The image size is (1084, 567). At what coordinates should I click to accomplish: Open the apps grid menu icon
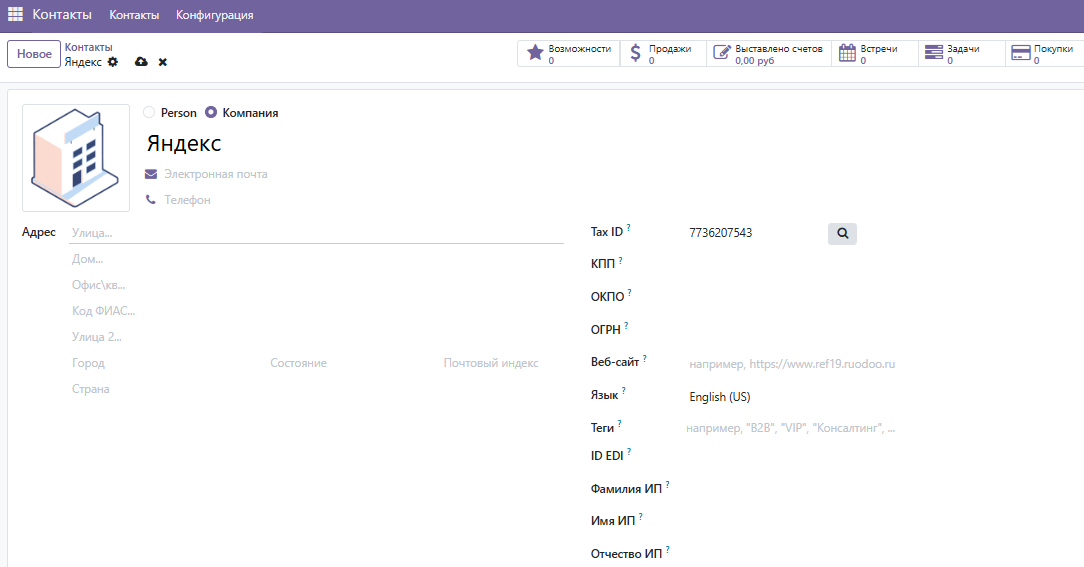pyautogui.click(x=15, y=15)
